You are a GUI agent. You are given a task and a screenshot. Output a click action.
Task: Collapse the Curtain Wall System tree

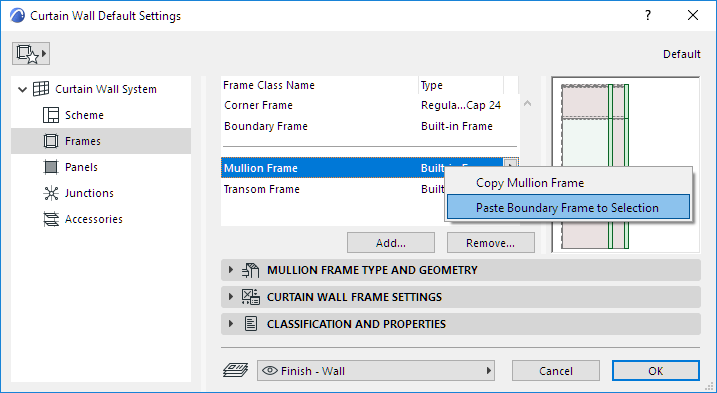tap(22, 89)
